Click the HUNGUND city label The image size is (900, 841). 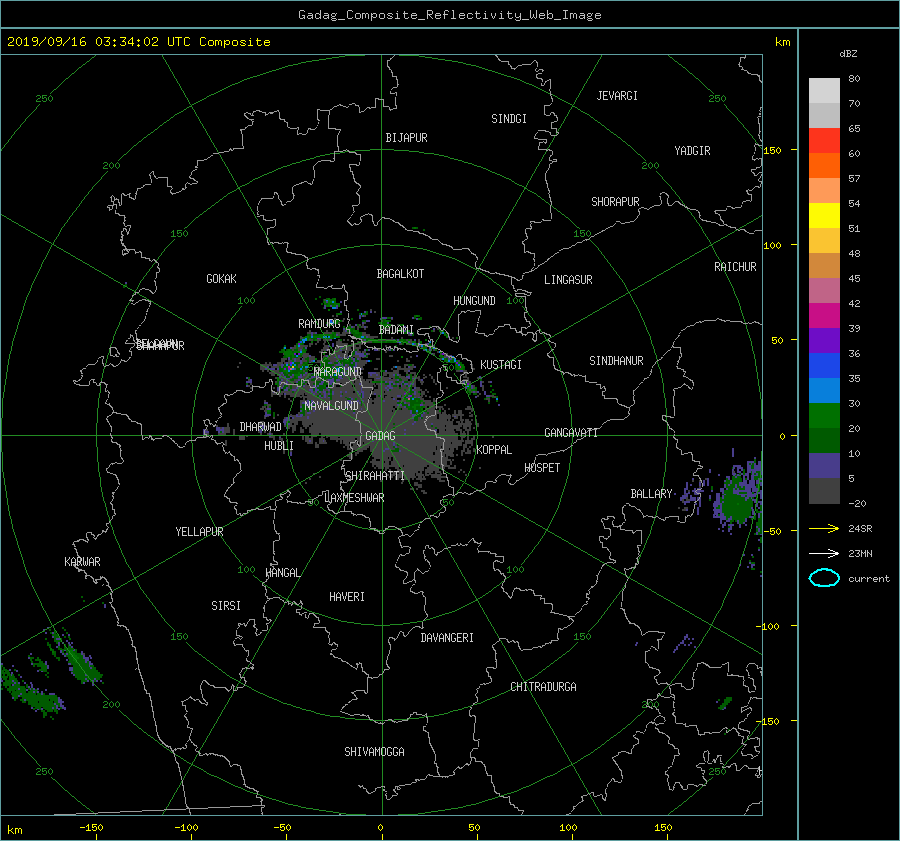tap(474, 301)
